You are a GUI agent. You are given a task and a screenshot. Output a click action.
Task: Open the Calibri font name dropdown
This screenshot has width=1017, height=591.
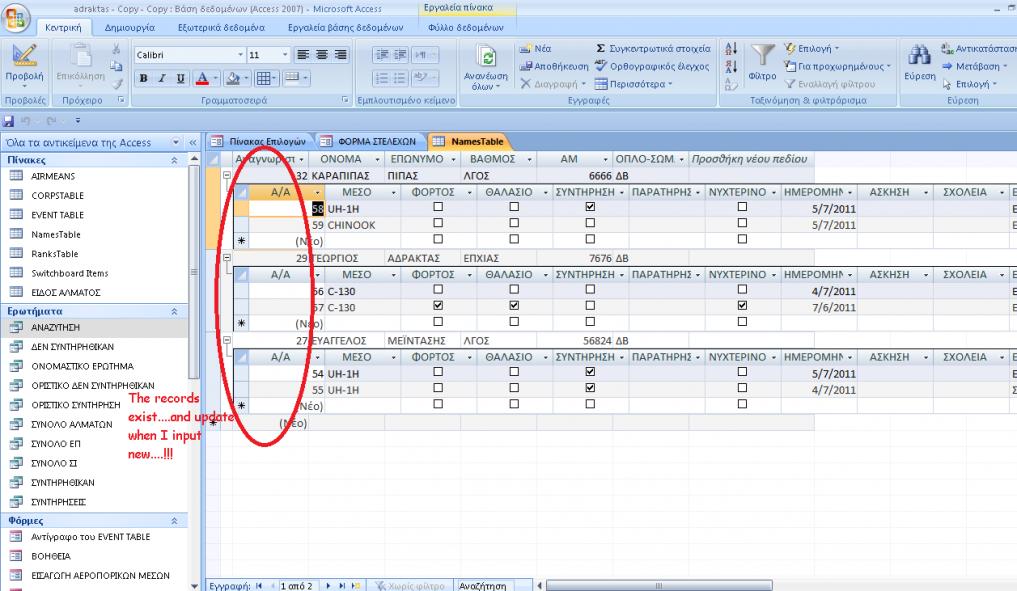[x=240, y=55]
